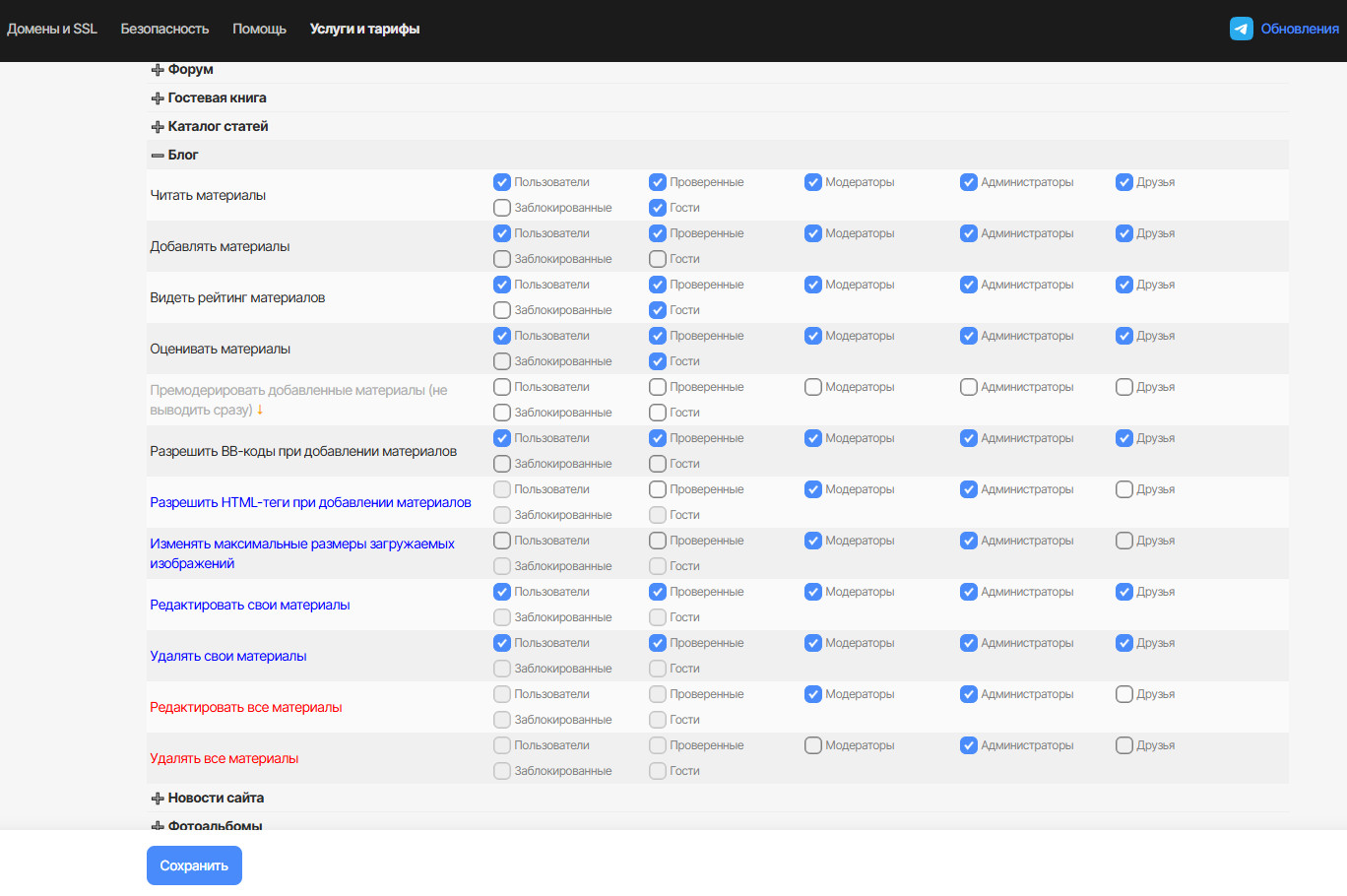Open 'Изменять максимальные размеры загружаемых изображений' link
The image size is (1347, 896).
302,553
